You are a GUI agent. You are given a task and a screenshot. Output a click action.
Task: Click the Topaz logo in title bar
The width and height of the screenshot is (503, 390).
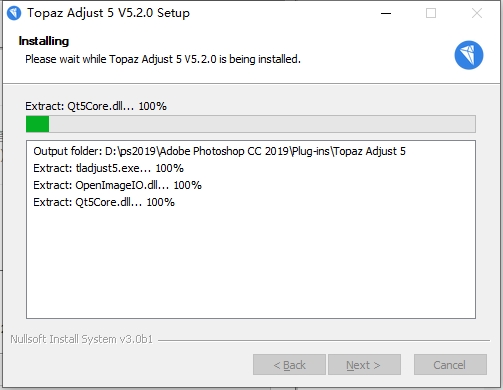click(14, 13)
